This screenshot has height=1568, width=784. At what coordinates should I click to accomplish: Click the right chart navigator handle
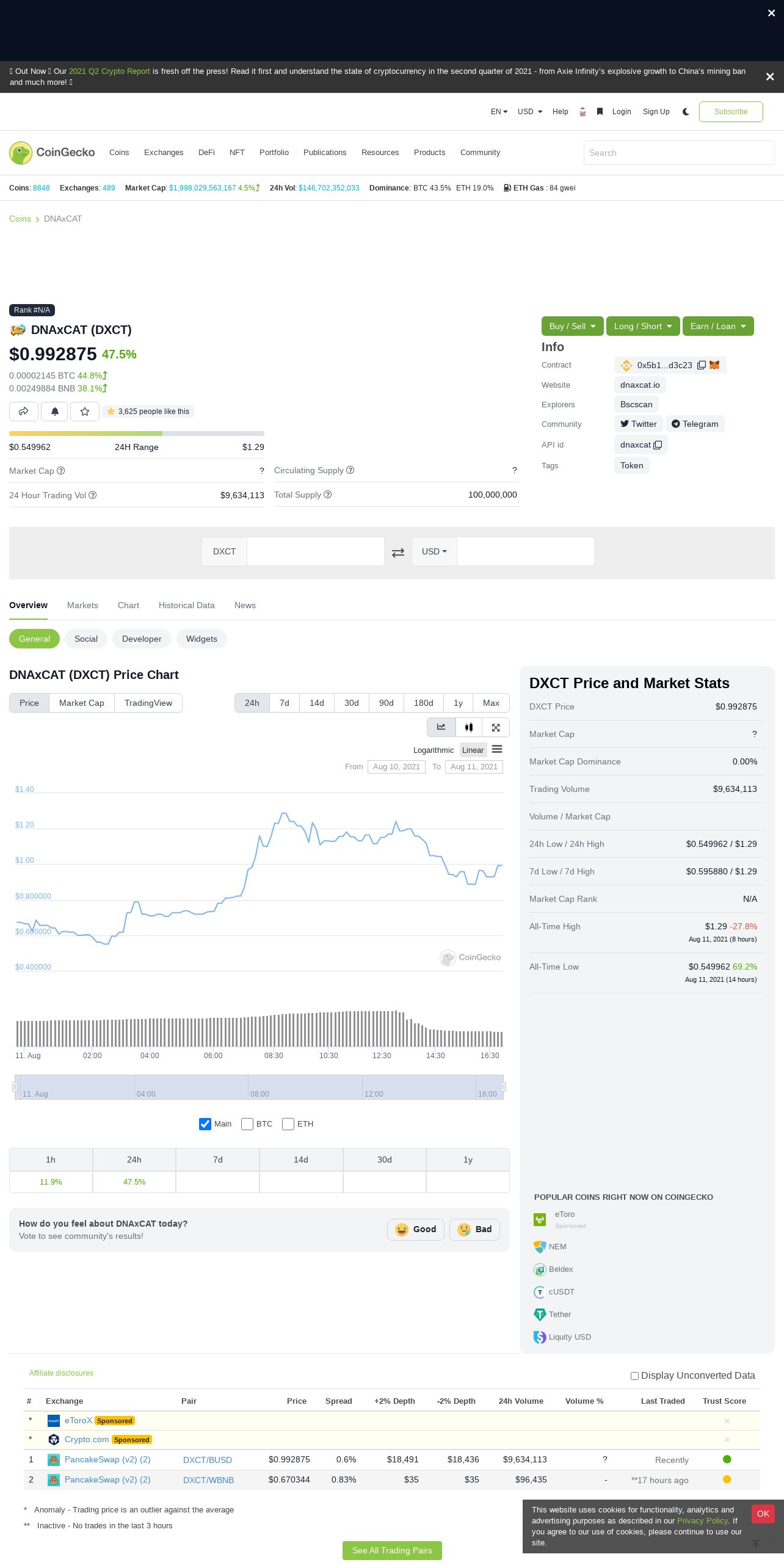click(503, 1087)
